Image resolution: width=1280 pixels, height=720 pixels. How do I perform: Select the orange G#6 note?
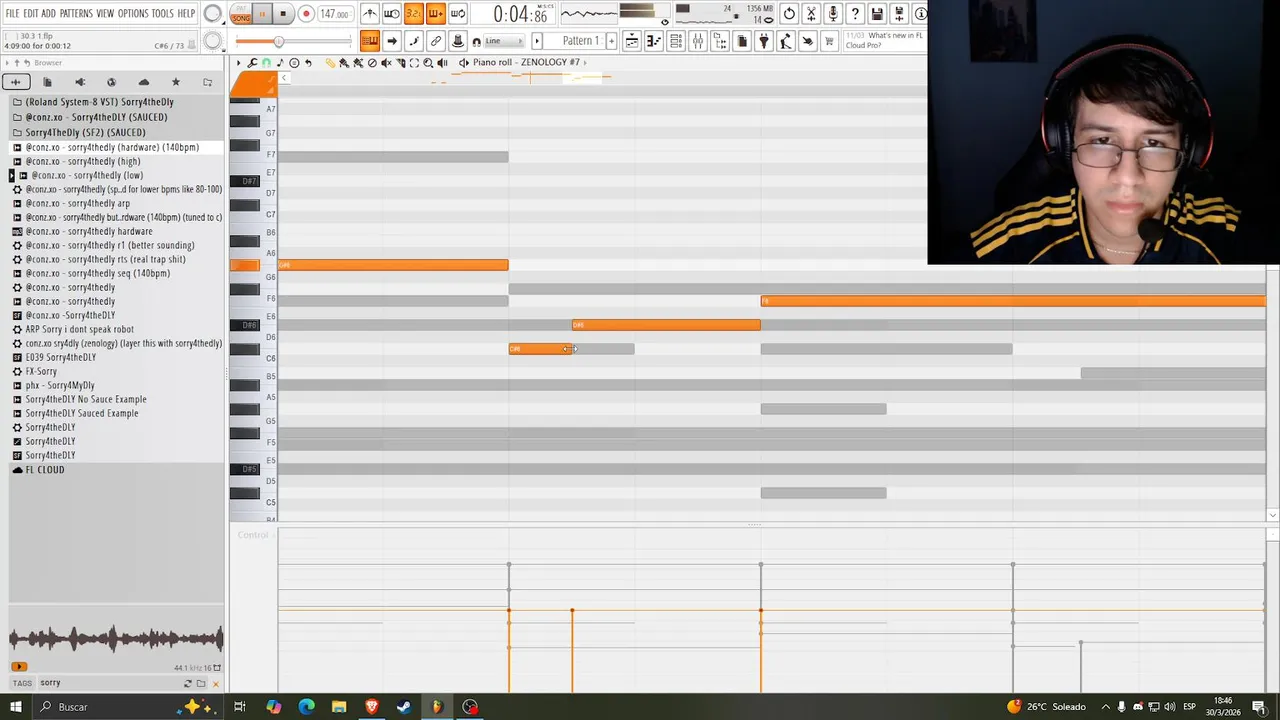(393, 265)
